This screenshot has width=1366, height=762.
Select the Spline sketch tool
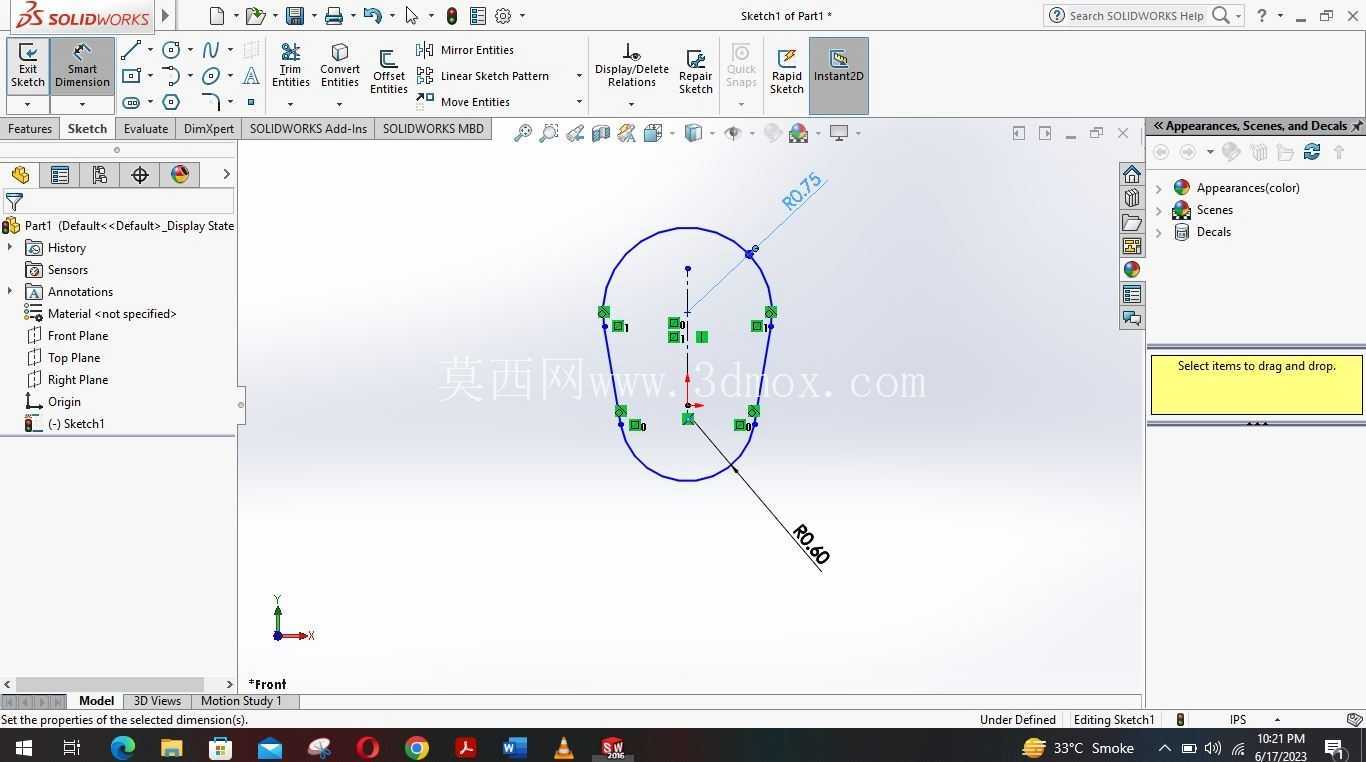[211, 50]
